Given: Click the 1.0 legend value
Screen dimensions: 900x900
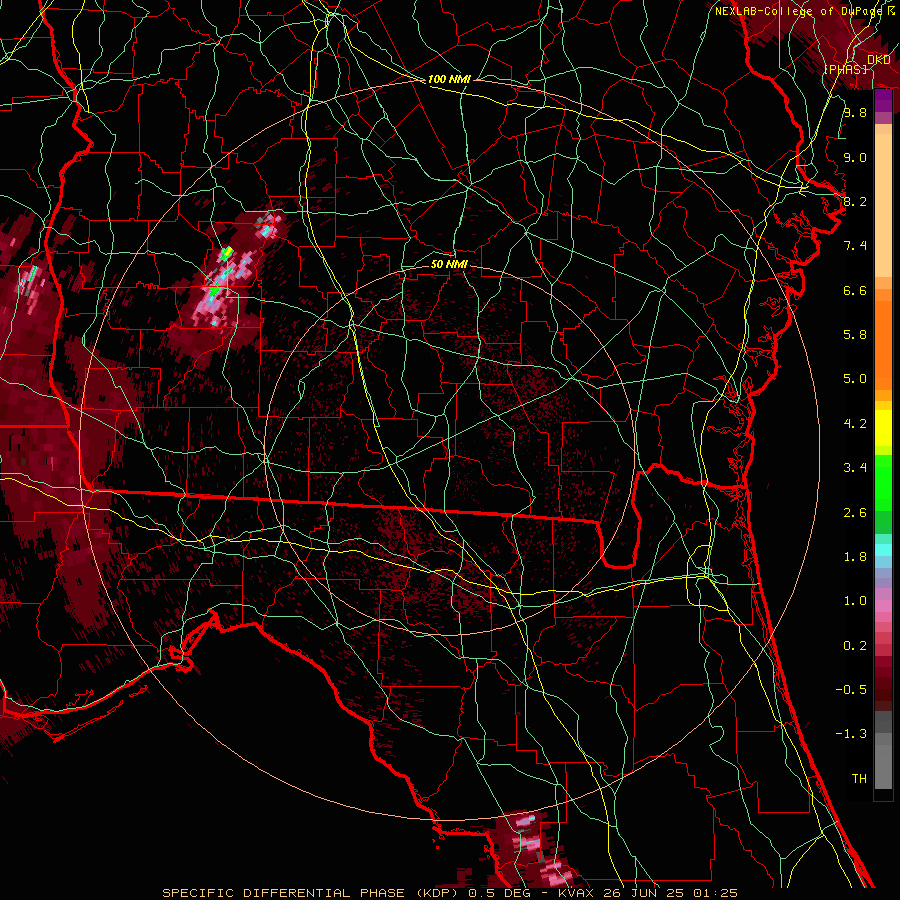Looking at the screenshot, I should [855, 601].
